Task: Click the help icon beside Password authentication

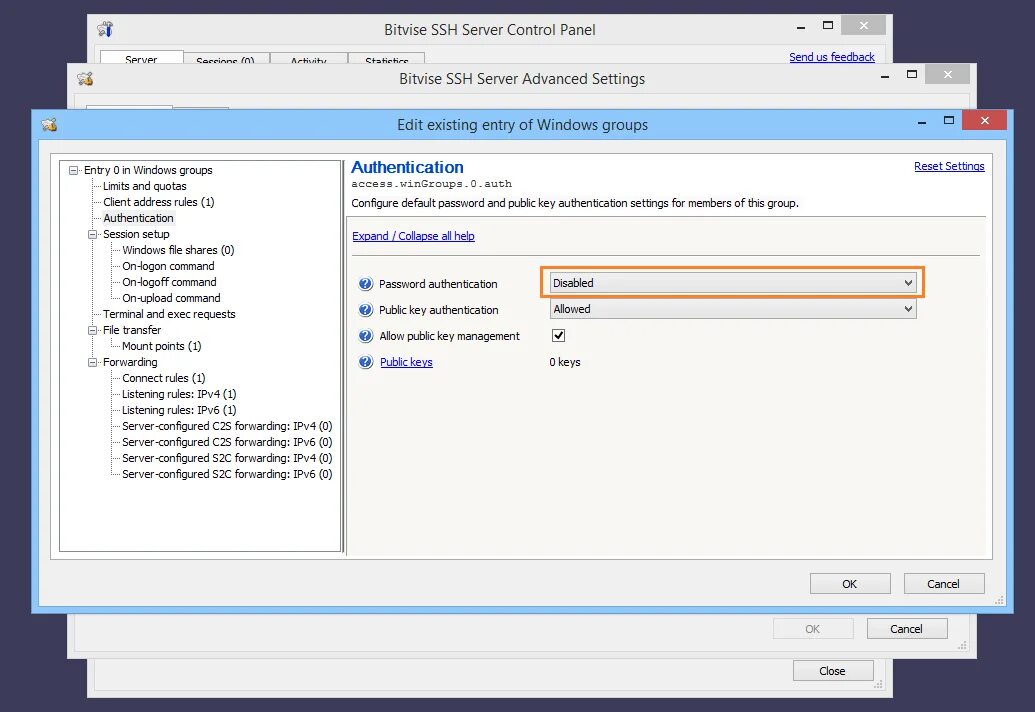Action: pos(366,284)
